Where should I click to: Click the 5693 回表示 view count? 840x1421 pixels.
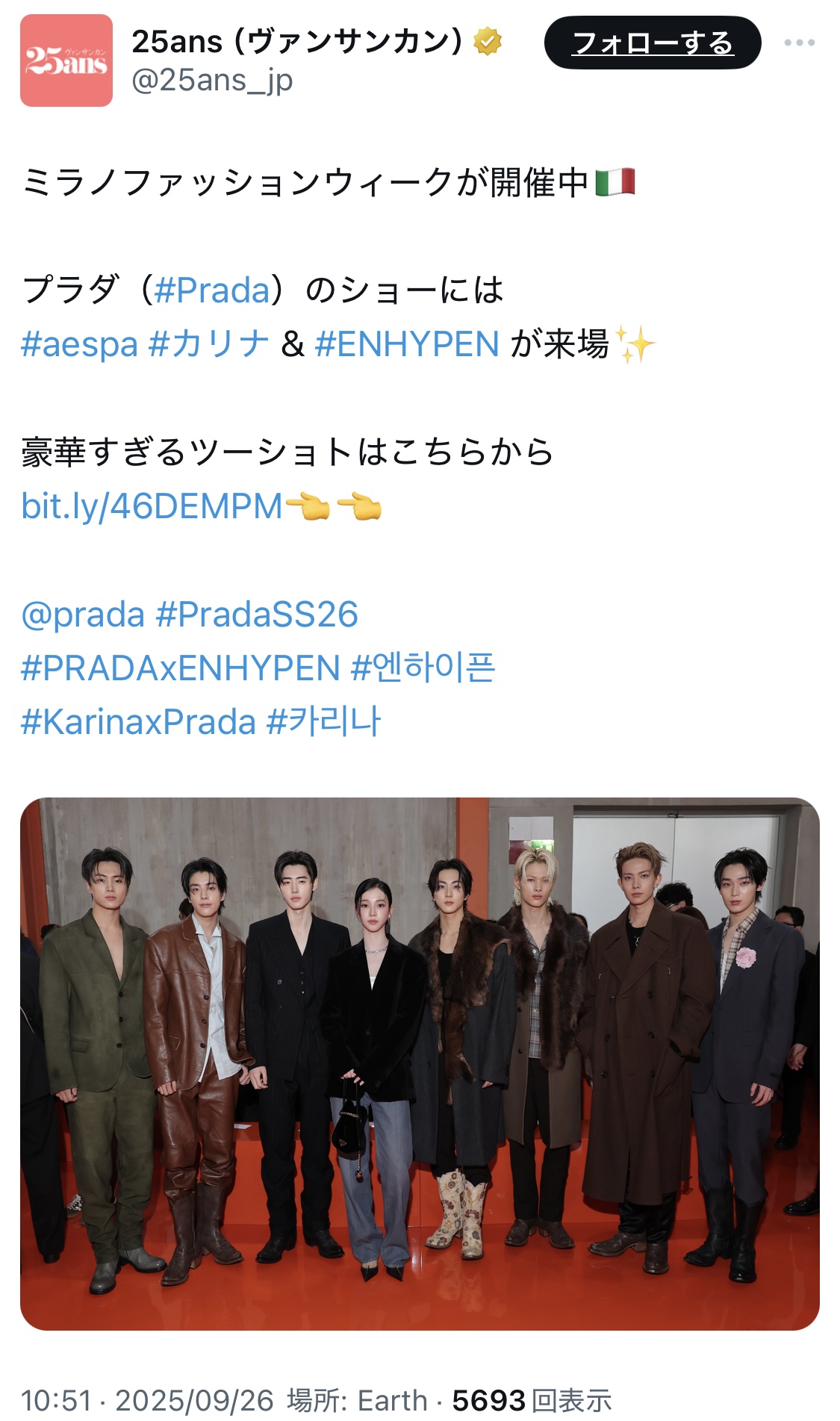(x=532, y=1400)
